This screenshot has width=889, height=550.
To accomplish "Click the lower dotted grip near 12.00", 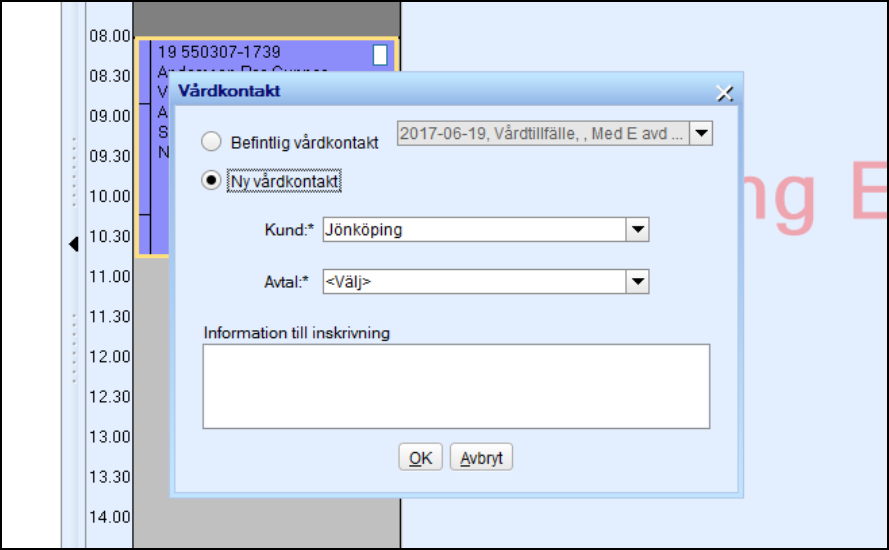I will [x=74, y=347].
